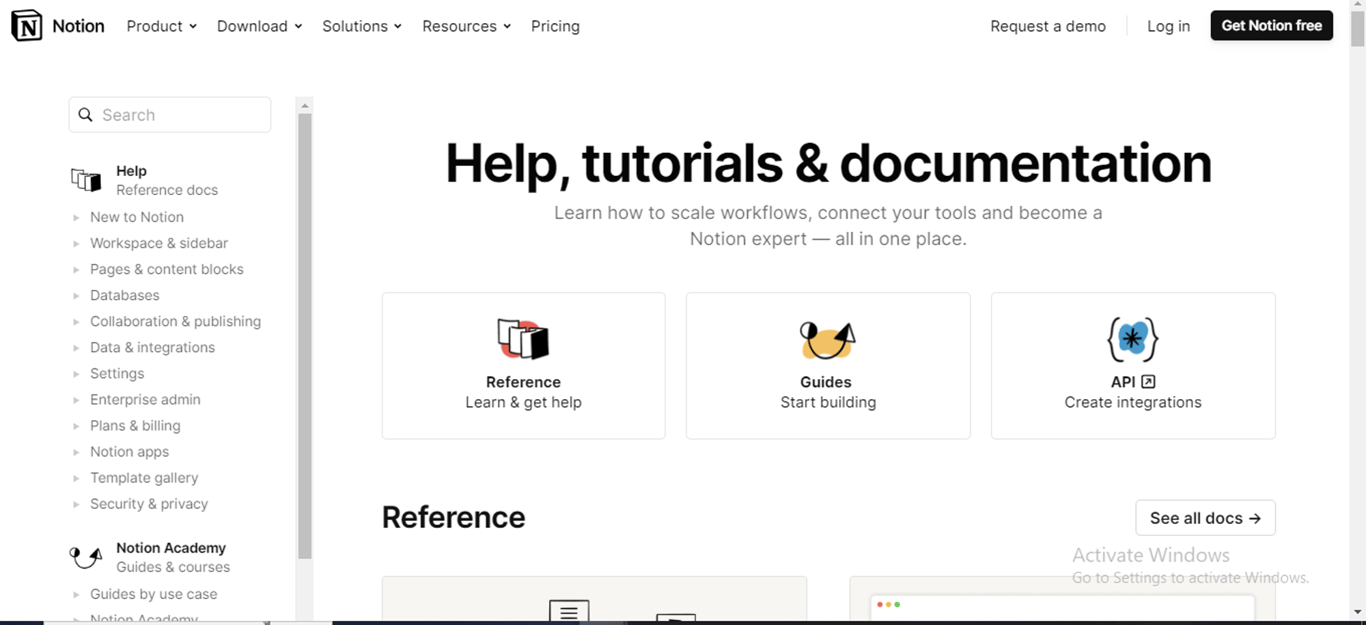
Task: Click Start building text
Action: (828, 402)
